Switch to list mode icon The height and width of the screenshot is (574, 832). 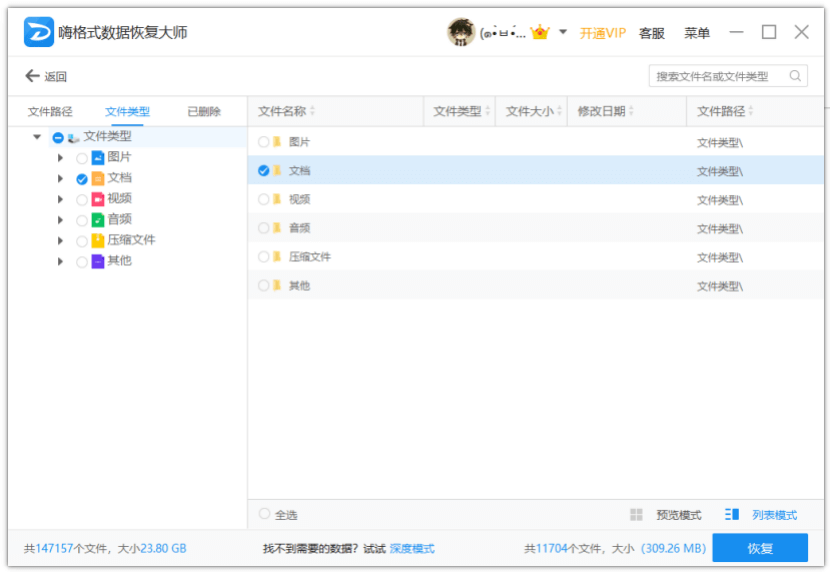tap(732, 515)
